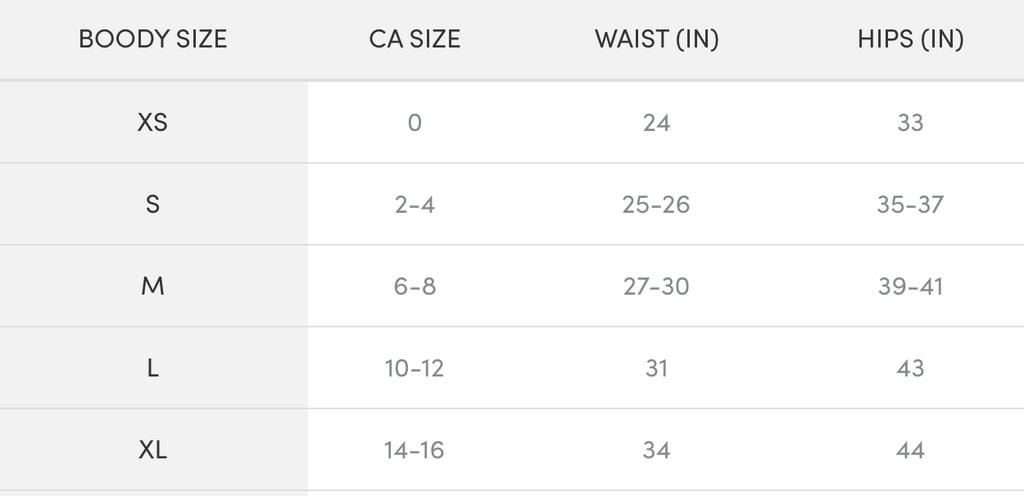The image size is (1024, 496).
Task: Select the L size row label
Action: pyautogui.click(x=153, y=368)
